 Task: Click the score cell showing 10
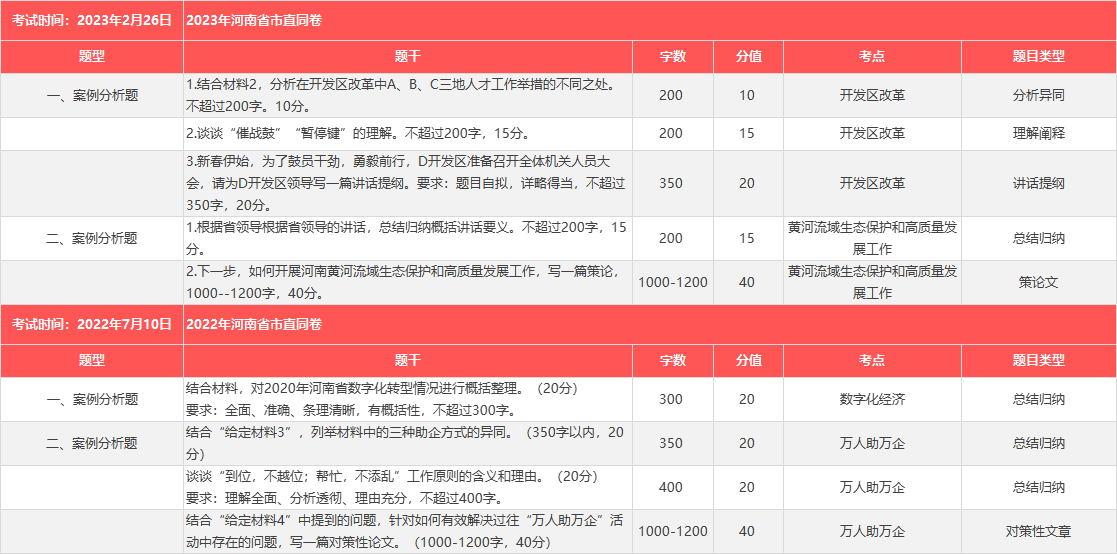(747, 96)
